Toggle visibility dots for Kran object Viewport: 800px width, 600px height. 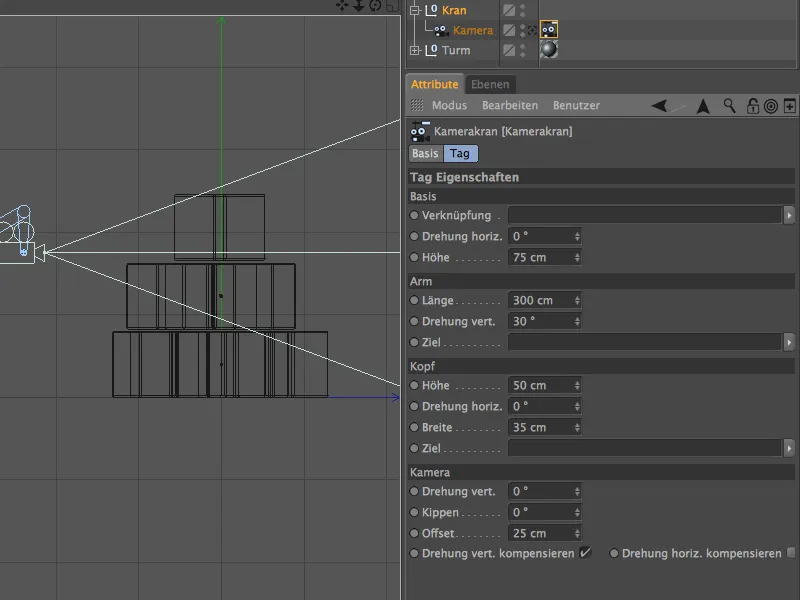coord(522,10)
